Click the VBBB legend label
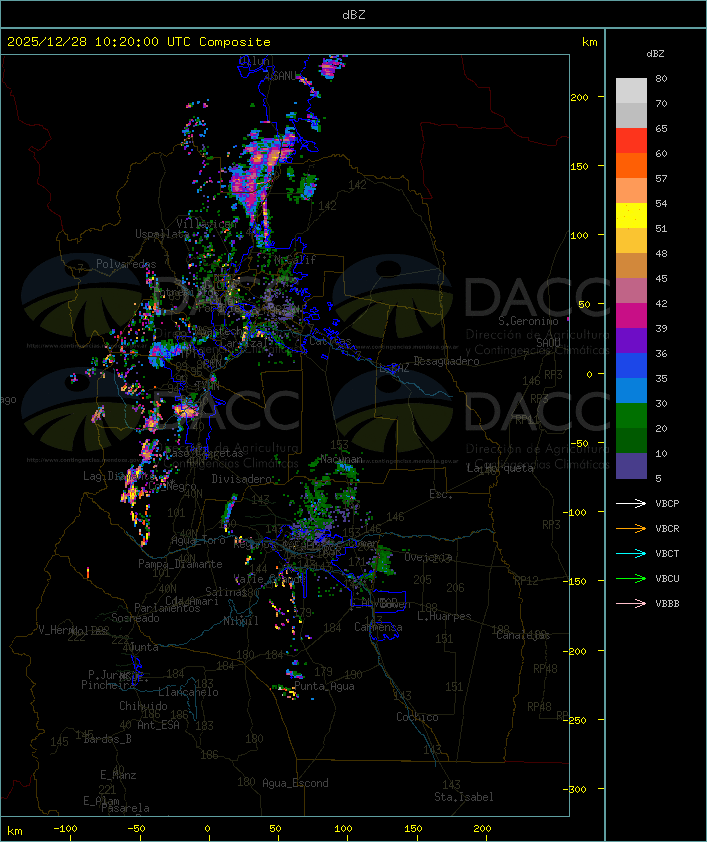 tap(667, 604)
